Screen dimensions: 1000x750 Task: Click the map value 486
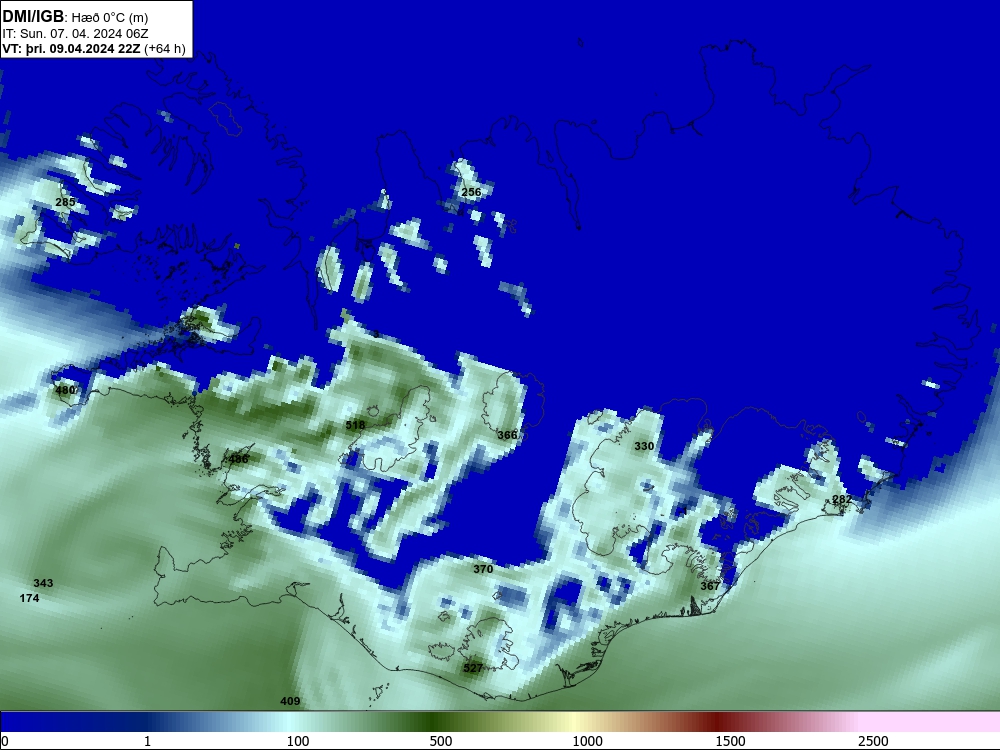pyautogui.click(x=239, y=459)
